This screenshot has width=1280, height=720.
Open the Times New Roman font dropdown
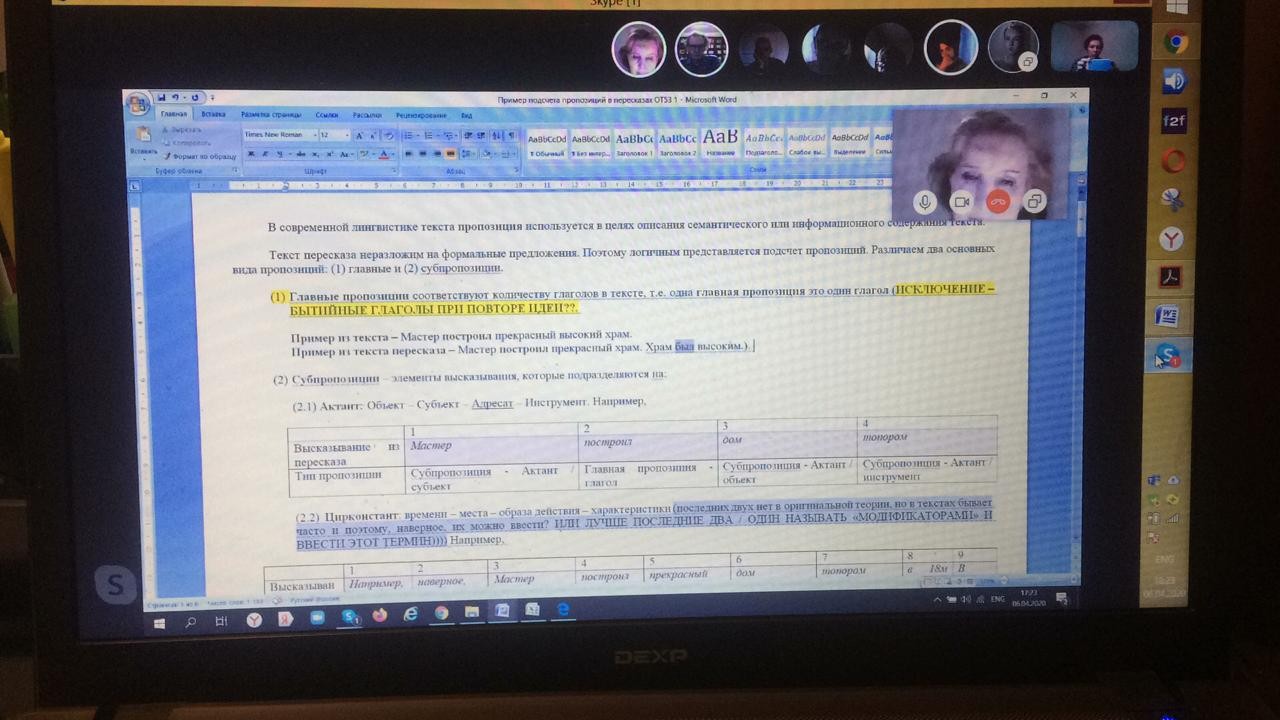point(315,135)
